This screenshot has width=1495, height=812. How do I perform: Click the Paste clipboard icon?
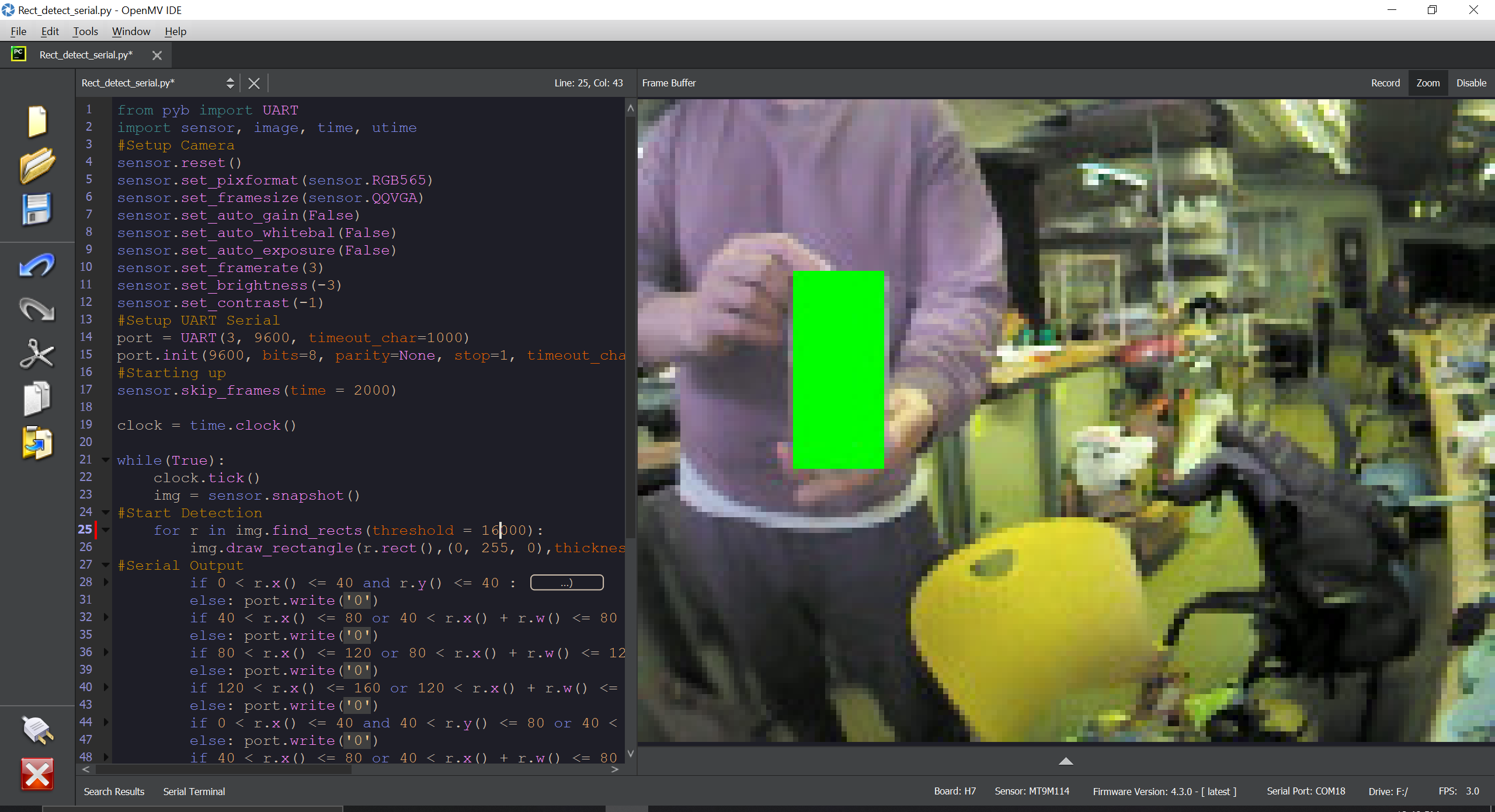pyautogui.click(x=37, y=443)
